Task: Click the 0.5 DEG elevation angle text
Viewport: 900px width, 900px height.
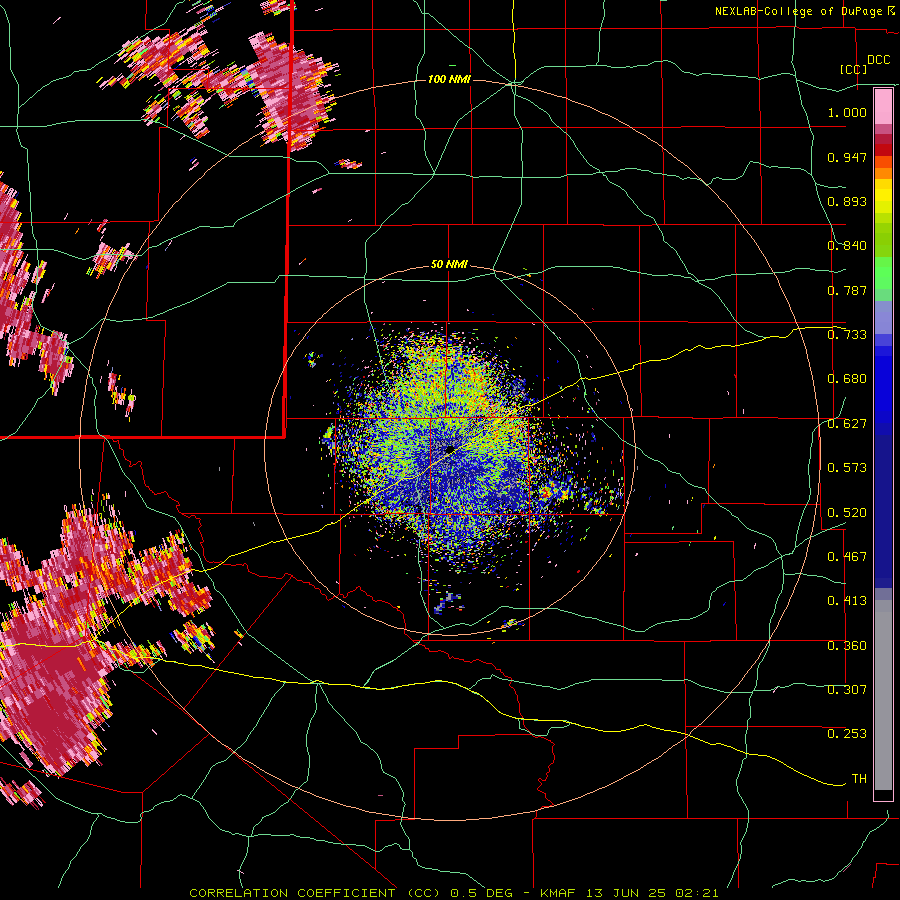Action: (483, 893)
